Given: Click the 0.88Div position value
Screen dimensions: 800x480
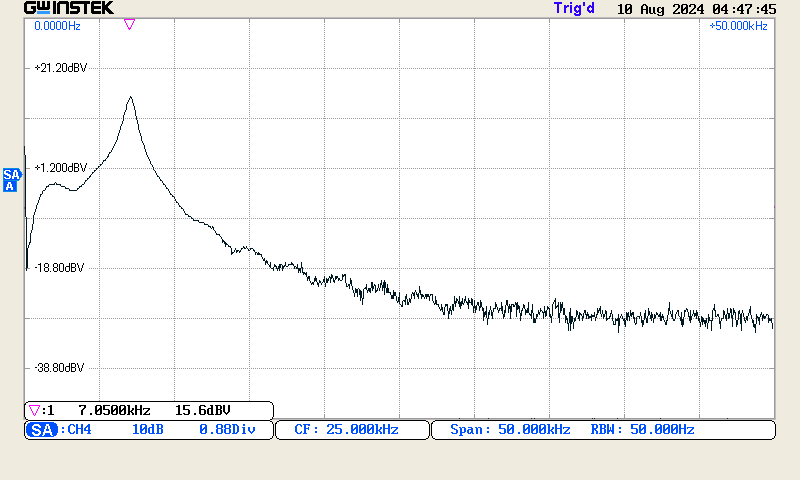Looking at the screenshot, I should click(x=228, y=430).
